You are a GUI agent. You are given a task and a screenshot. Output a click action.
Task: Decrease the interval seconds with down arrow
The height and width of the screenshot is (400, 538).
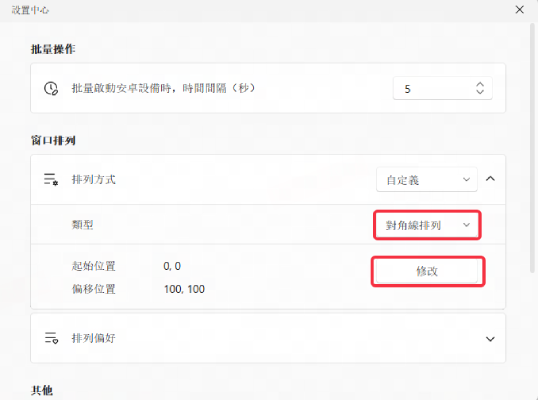coord(480,92)
